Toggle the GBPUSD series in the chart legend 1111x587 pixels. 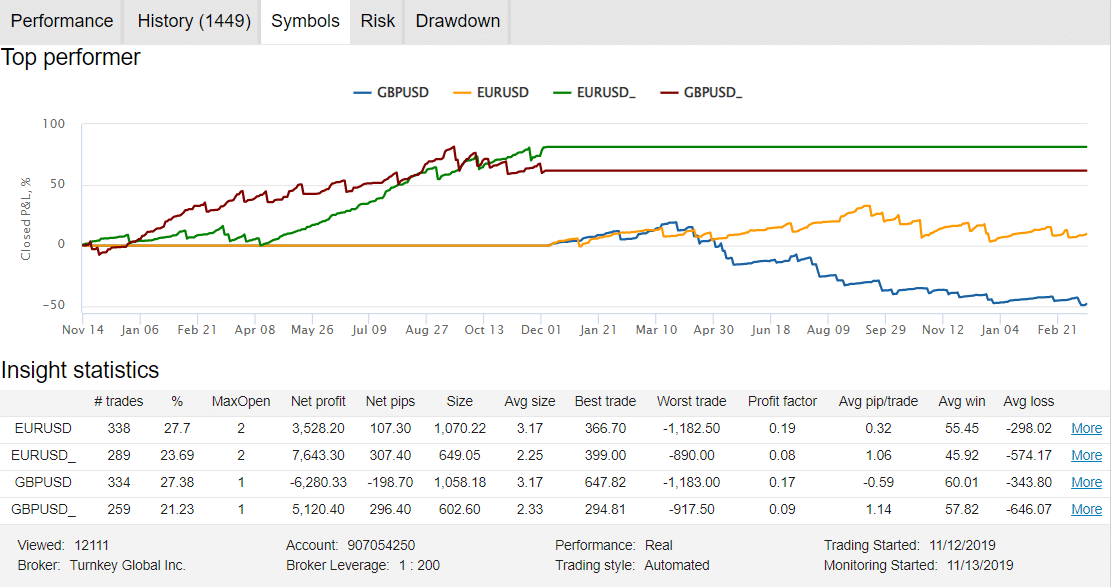(401, 91)
